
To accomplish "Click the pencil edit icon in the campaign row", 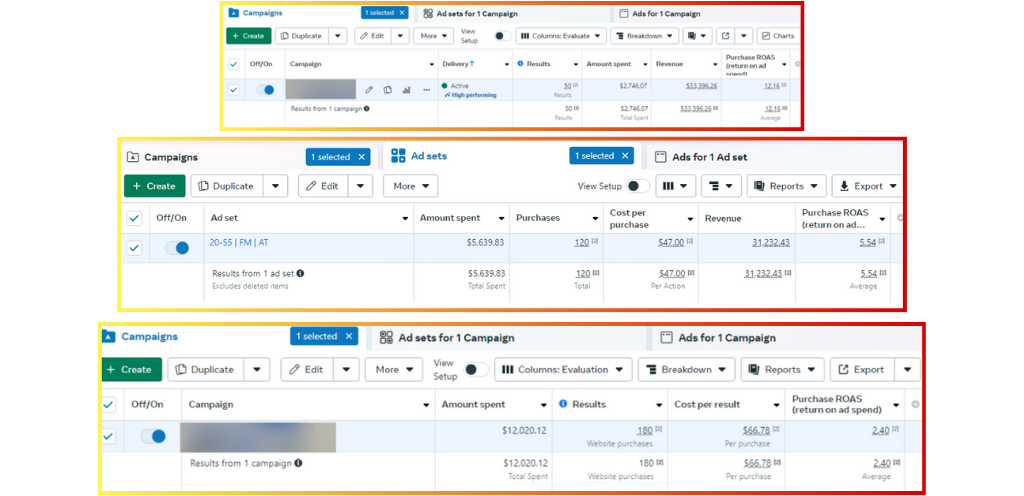I will 369,90.
